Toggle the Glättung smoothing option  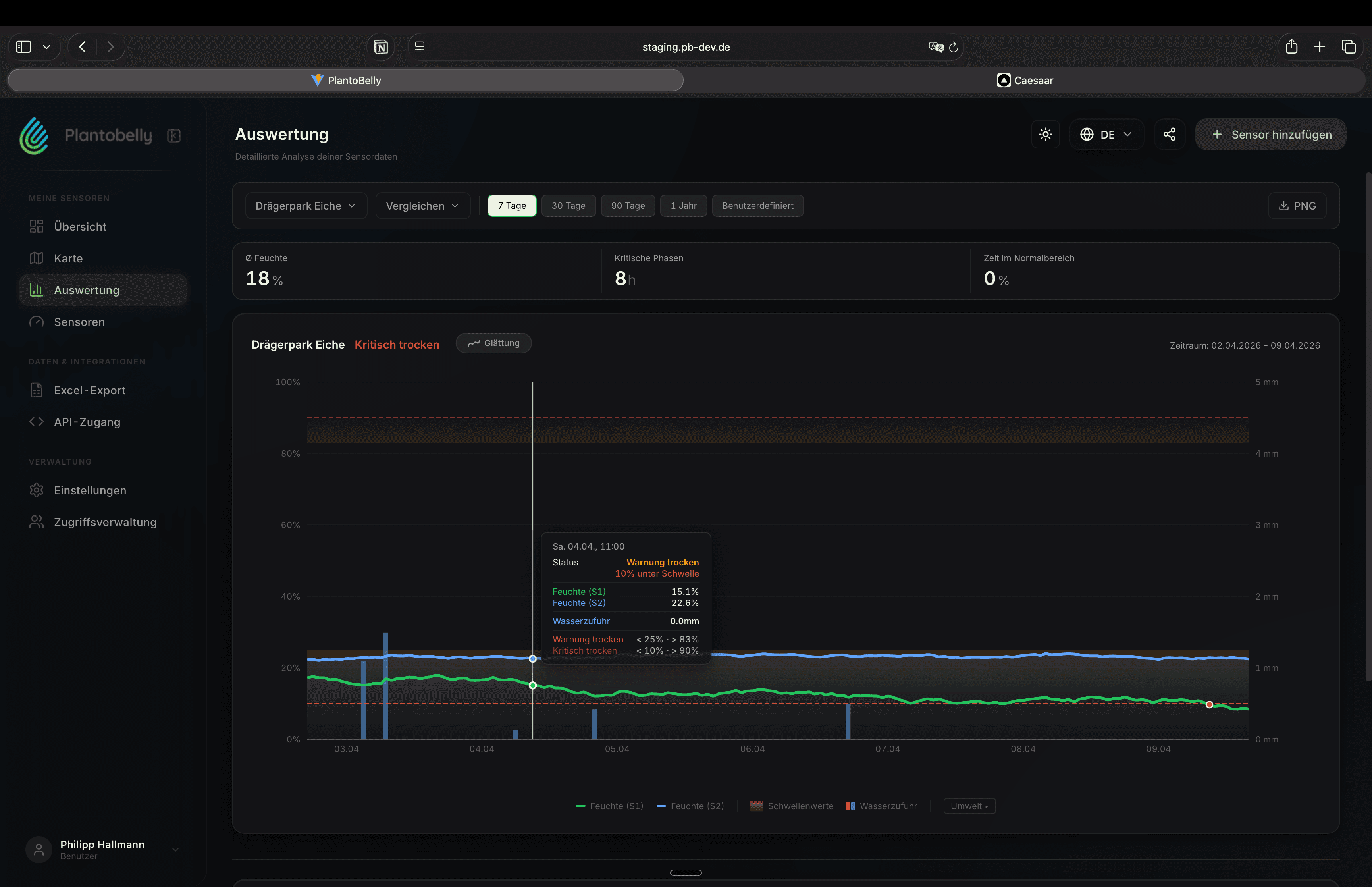click(x=493, y=343)
